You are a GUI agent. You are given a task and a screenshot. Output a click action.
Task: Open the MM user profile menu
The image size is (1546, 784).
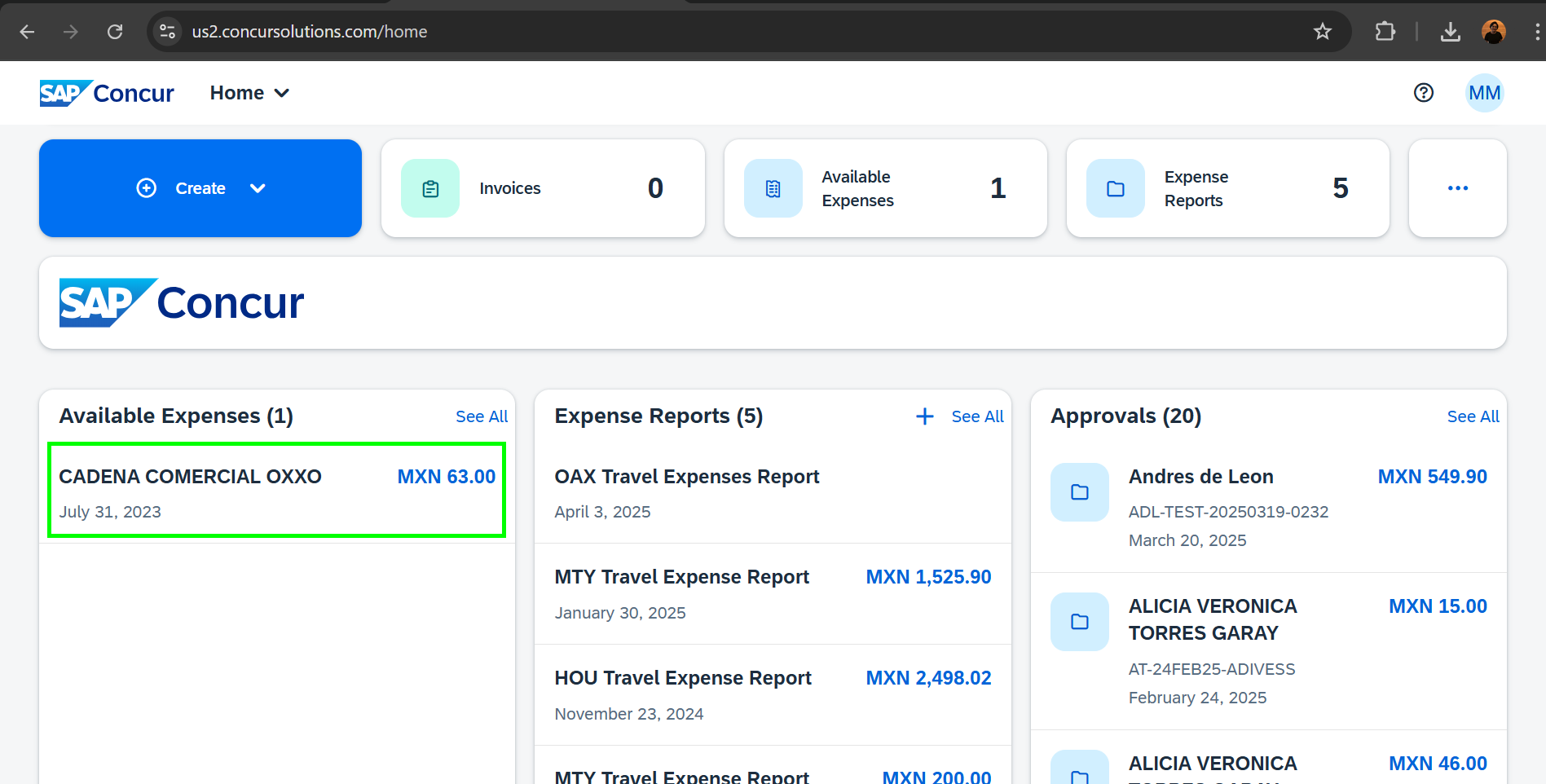1484,93
